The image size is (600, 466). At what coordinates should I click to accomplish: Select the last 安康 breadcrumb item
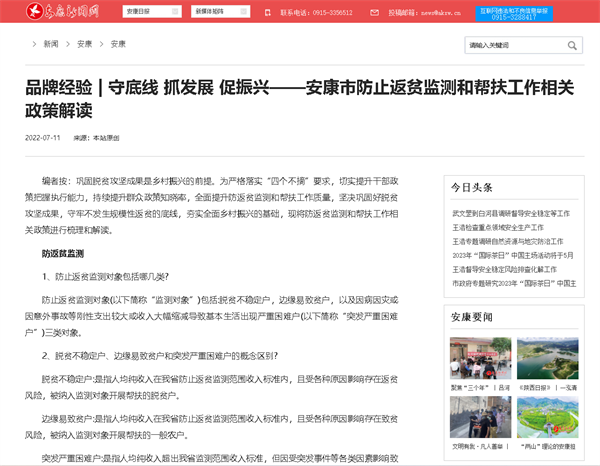tap(118, 45)
